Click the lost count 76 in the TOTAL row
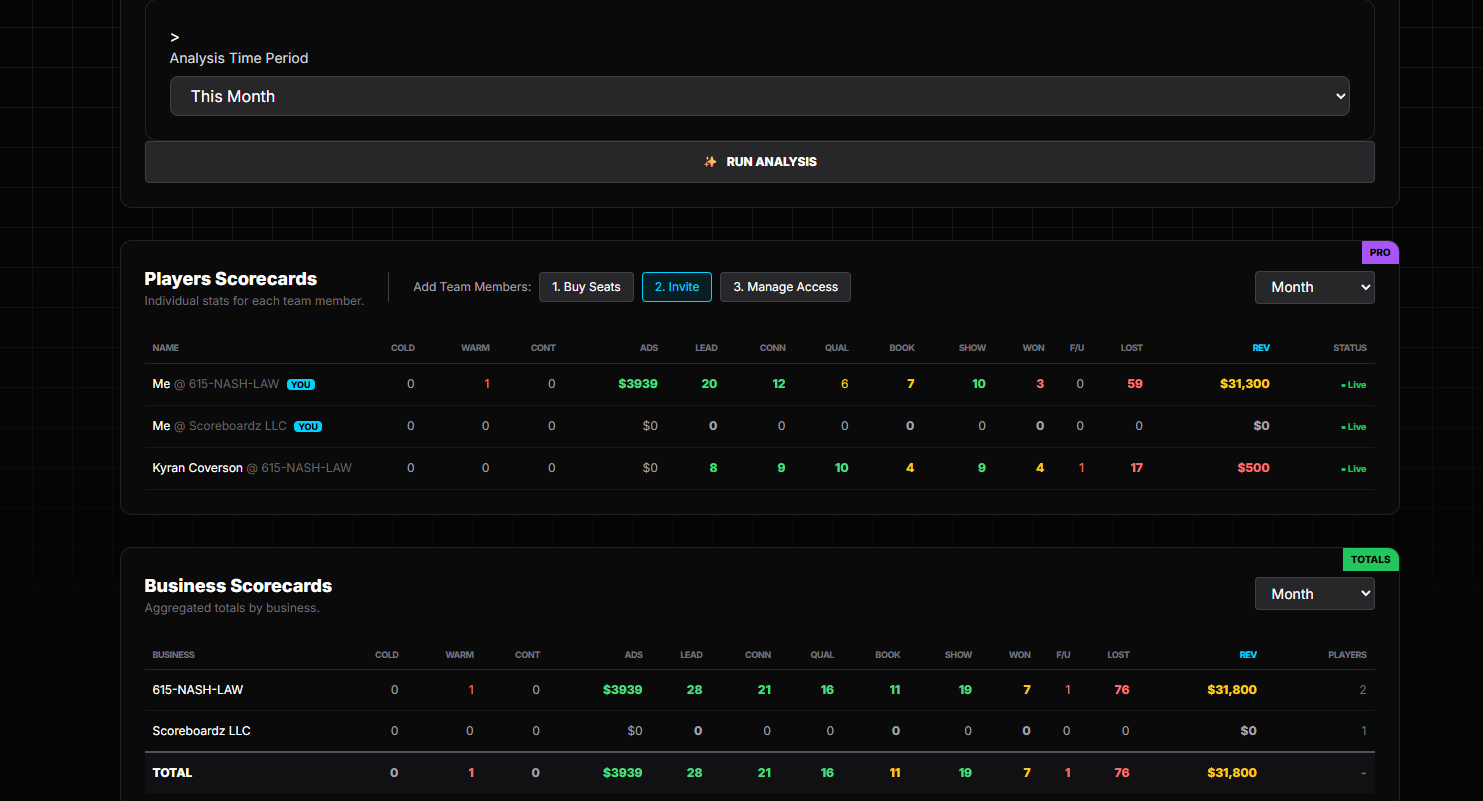 point(1122,773)
